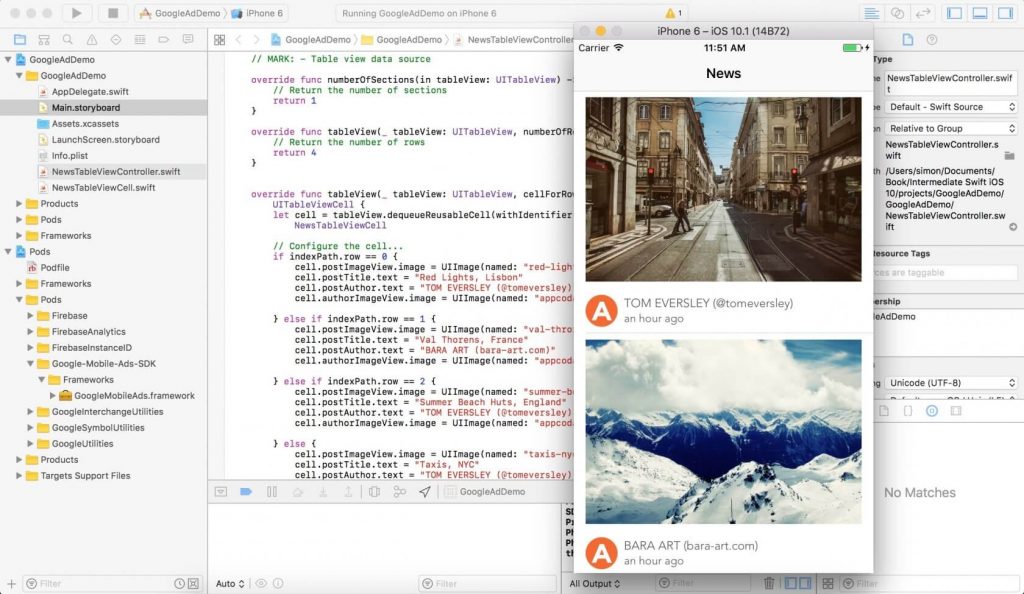Select iPhone 6 in the scheme selector
Viewport: 1024px width, 594px height.
coord(262,14)
